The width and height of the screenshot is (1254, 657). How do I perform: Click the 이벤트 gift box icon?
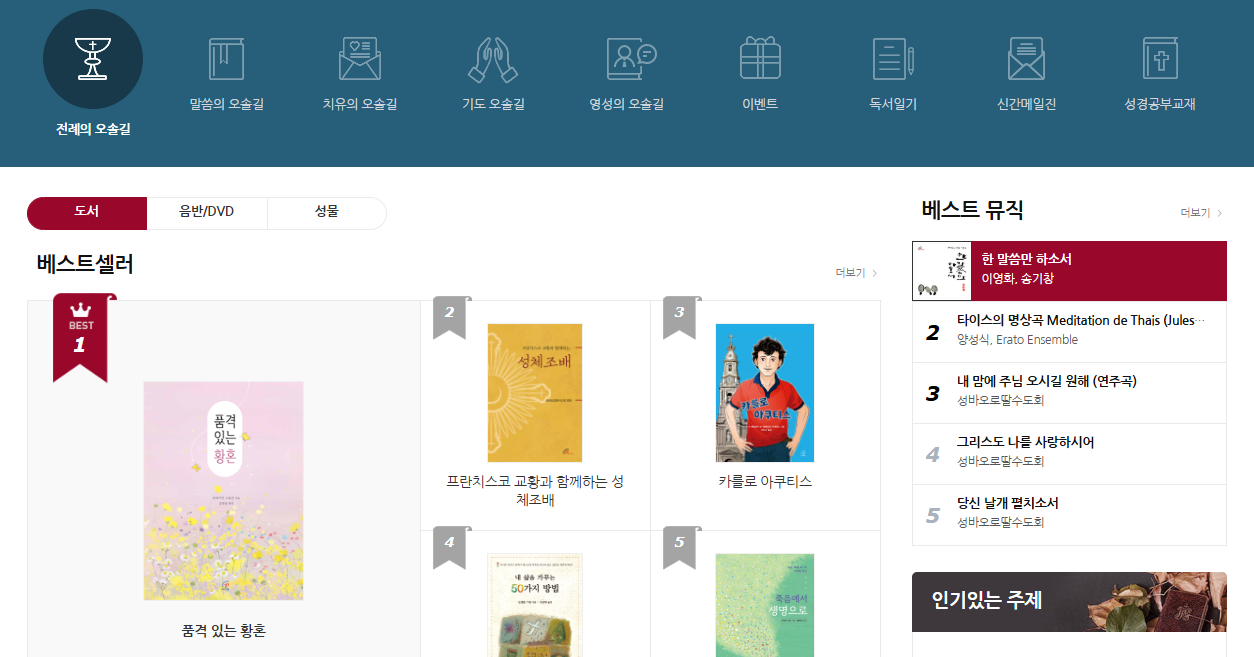(x=759, y=58)
